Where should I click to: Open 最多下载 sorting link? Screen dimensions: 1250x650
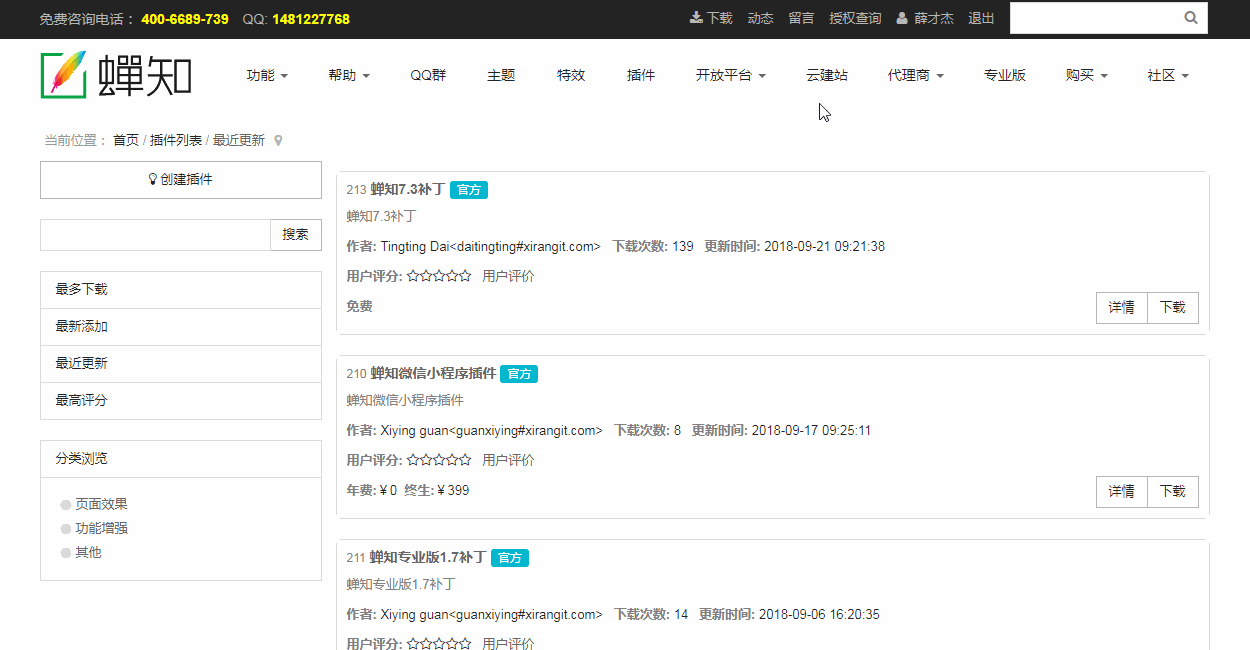[x=181, y=290]
